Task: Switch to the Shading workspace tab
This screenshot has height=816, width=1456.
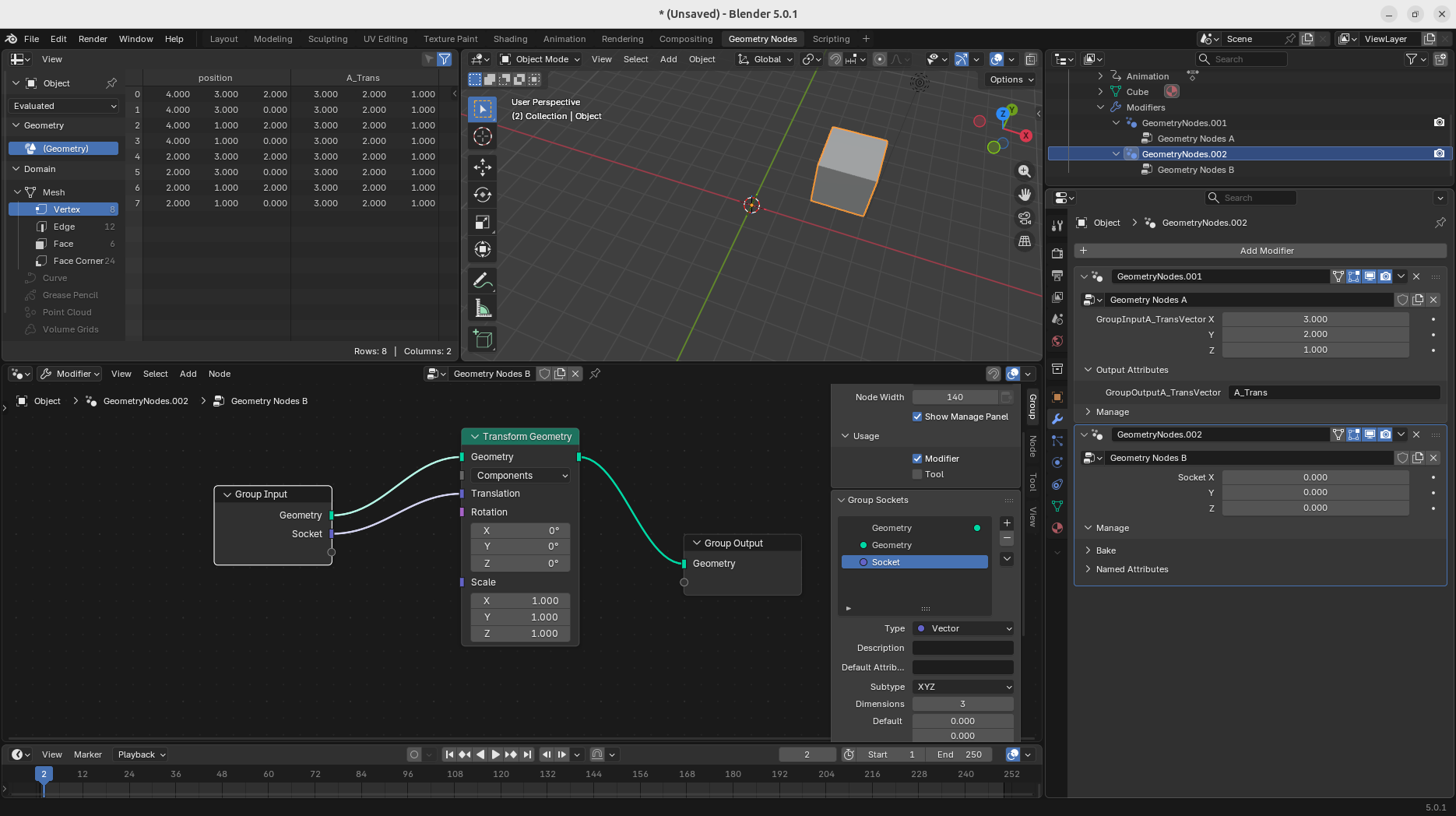Action: (510, 39)
